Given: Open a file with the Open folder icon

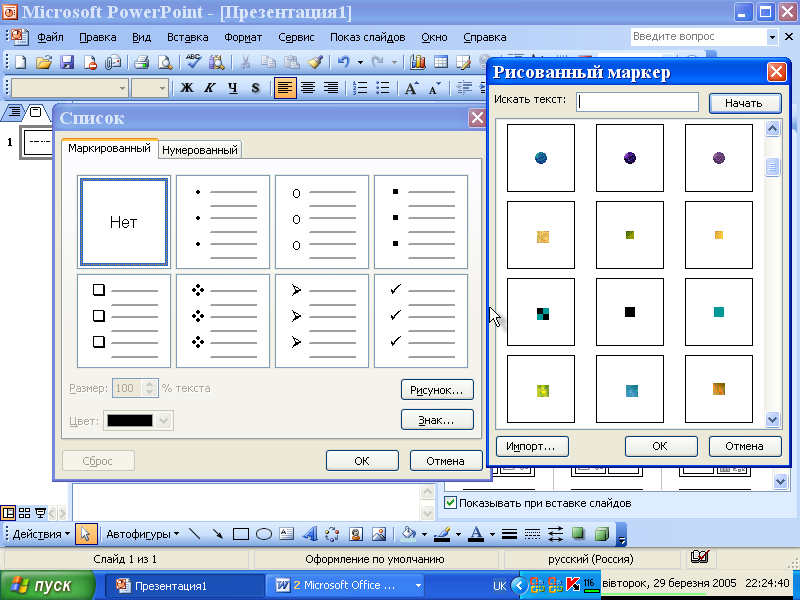Looking at the screenshot, I should tap(44, 62).
